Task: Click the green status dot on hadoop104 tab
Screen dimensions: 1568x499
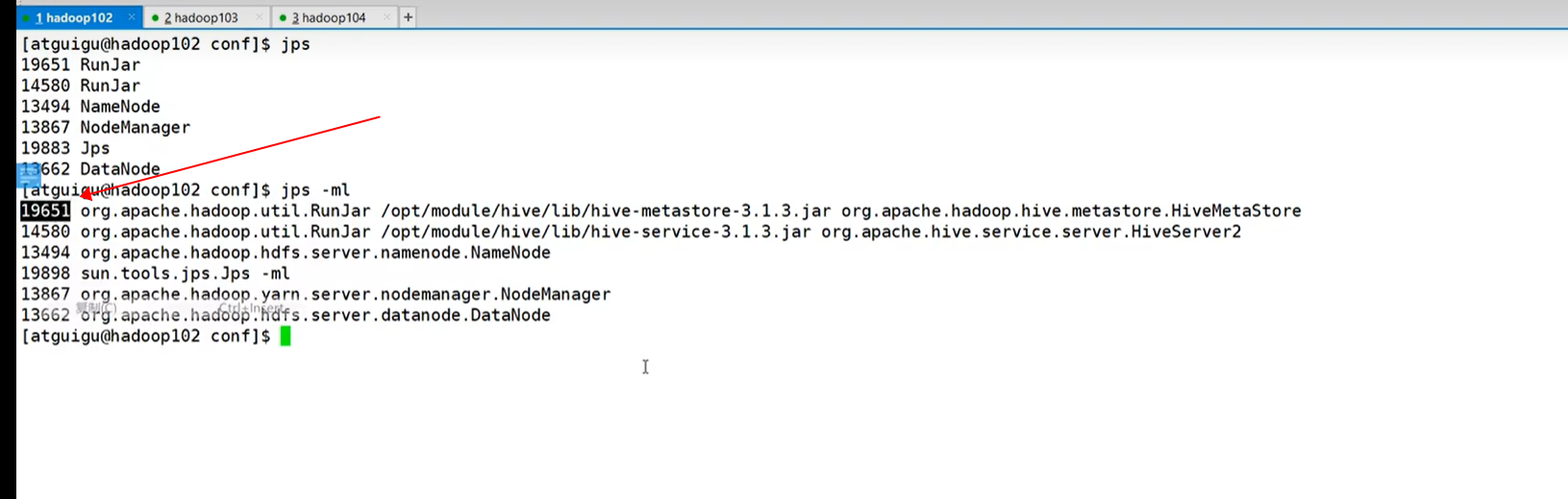Action: pyautogui.click(x=283, y=17)
